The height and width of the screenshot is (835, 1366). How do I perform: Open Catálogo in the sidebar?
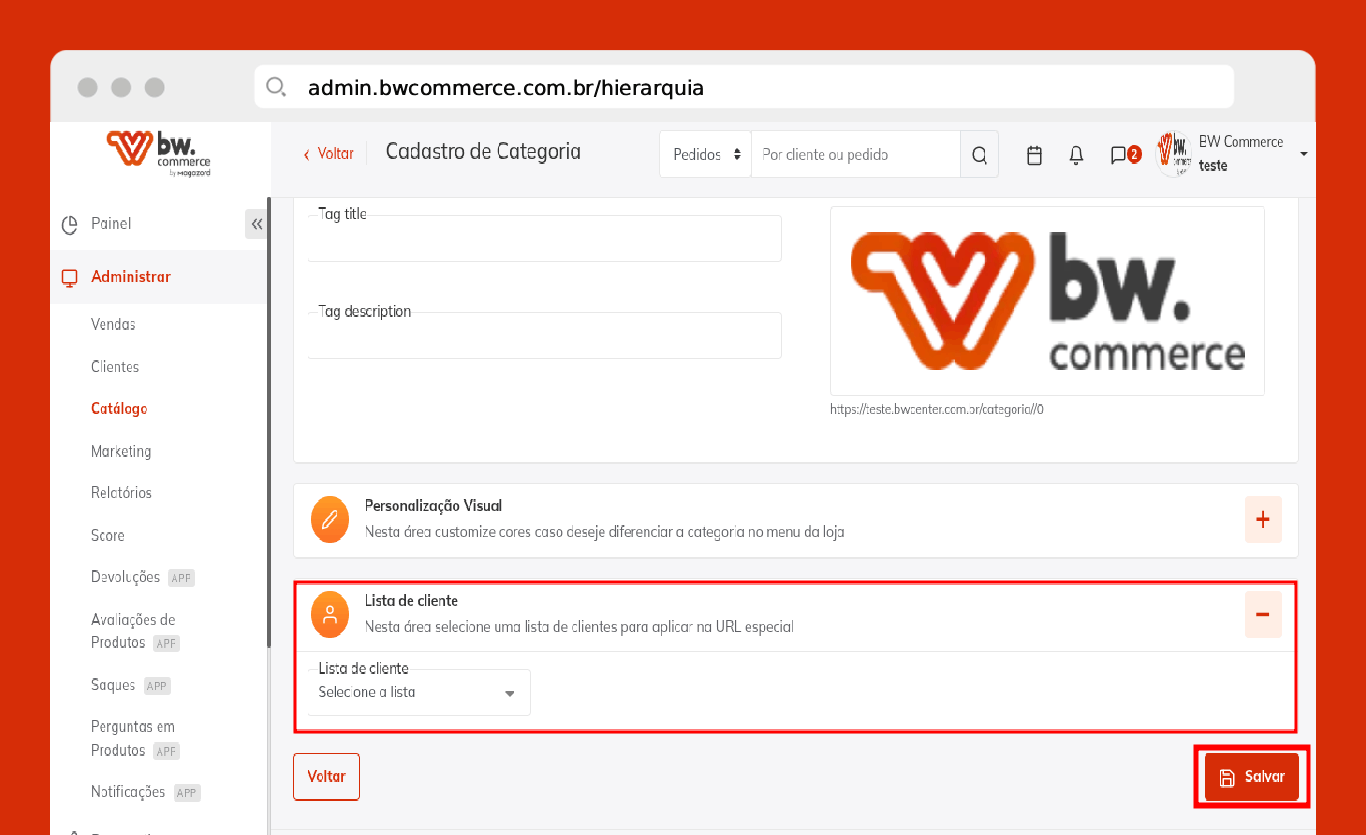pos(119,409)
